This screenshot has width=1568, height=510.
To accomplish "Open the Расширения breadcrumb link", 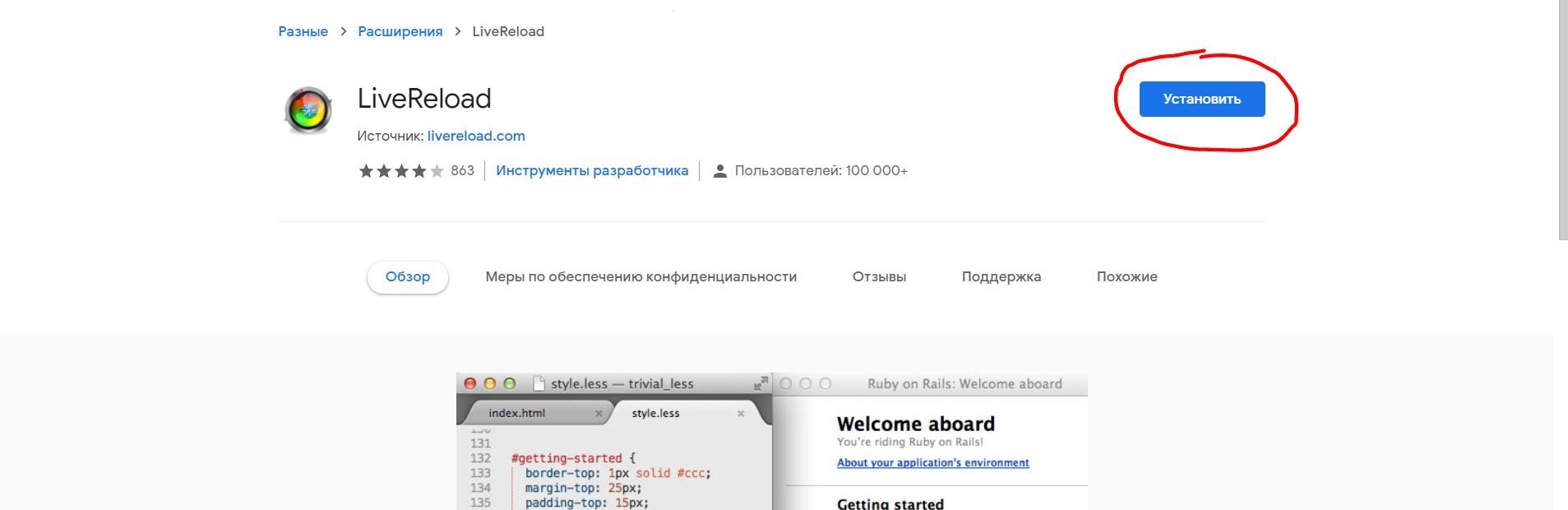I will 400,31.
